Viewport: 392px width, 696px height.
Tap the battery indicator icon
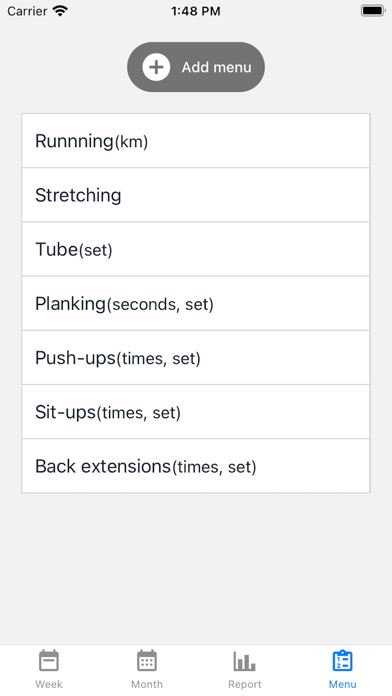click(x=372, y=11)
